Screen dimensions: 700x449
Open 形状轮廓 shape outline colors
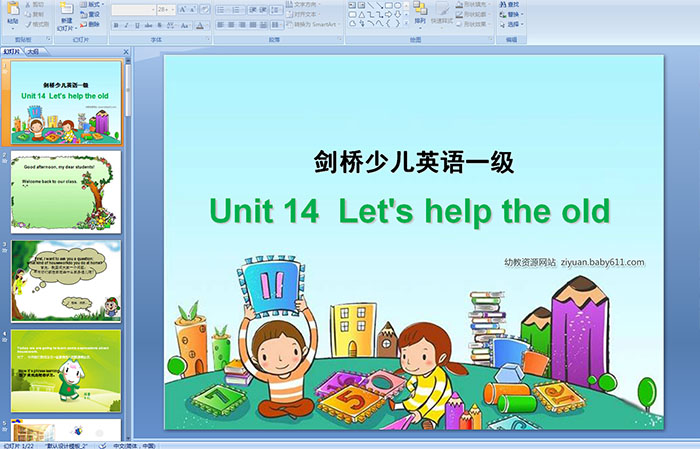coord(472,14)
